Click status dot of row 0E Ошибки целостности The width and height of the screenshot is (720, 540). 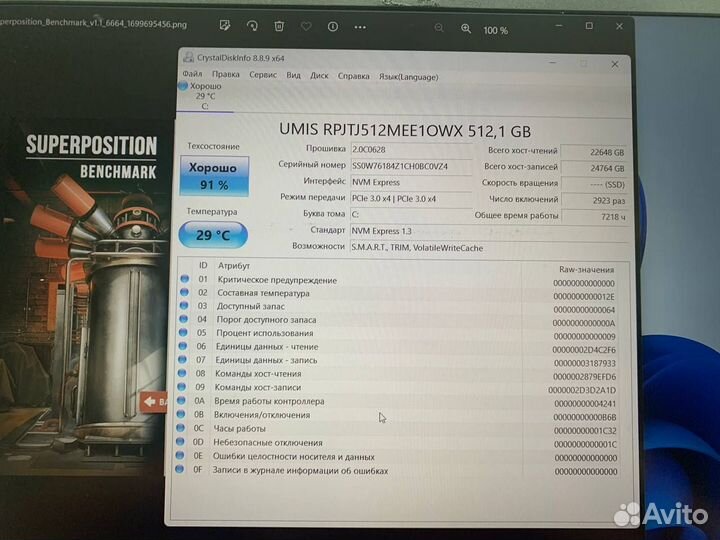coord(180,455)
